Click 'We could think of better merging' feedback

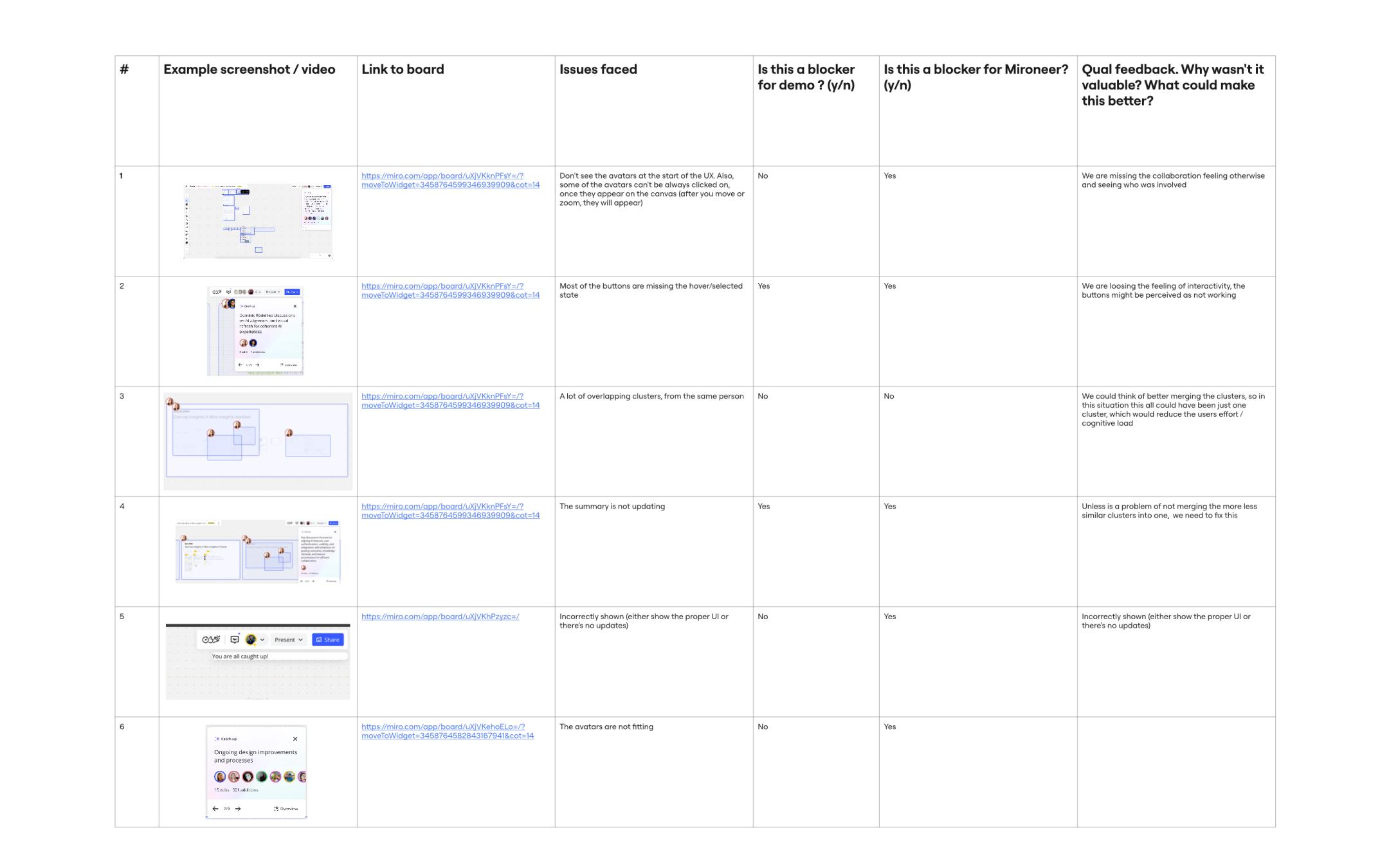tap(1173, 410)
